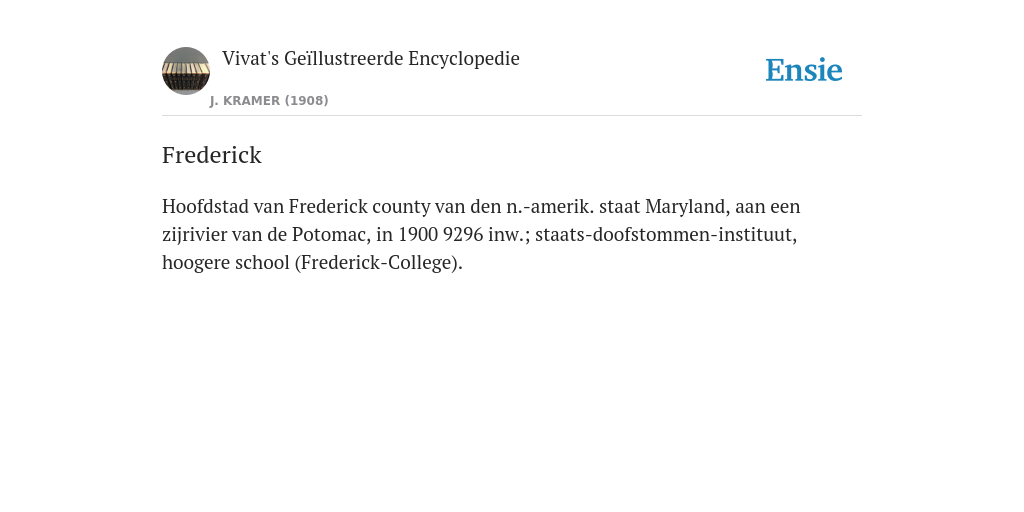Click the word staat before Maryland
Image resolution: width=1024 pixels, height=512 pixels.
(x=620, y=207)
